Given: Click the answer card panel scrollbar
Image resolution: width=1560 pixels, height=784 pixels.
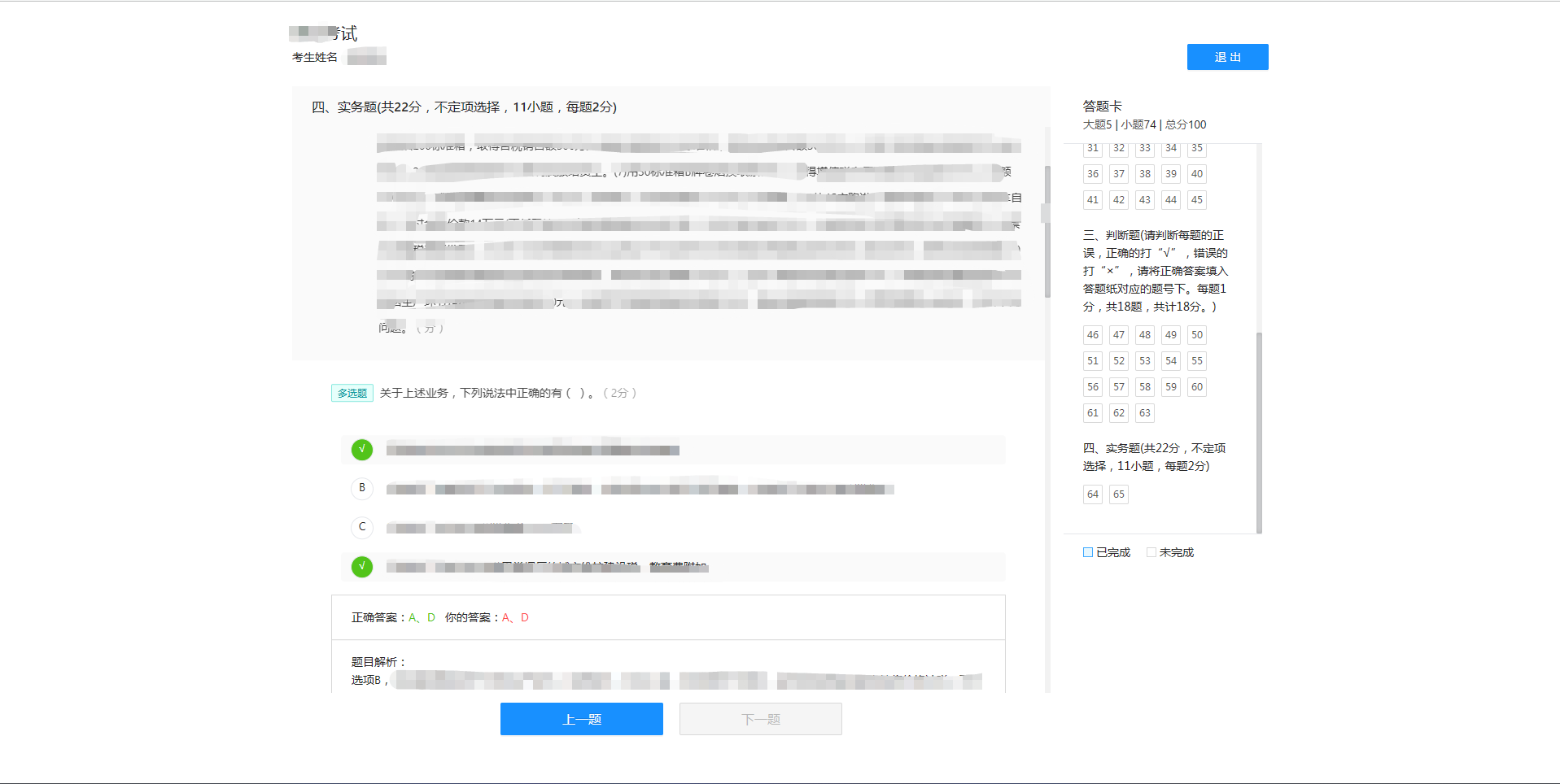Looking at the screenshot, I should 1259,433.
